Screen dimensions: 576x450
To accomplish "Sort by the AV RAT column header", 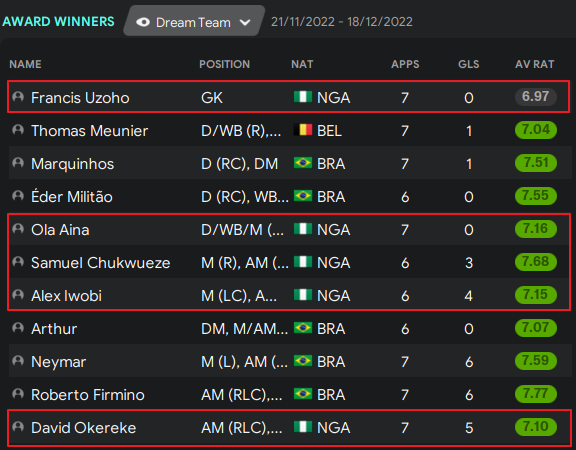I will pos(534,64).
